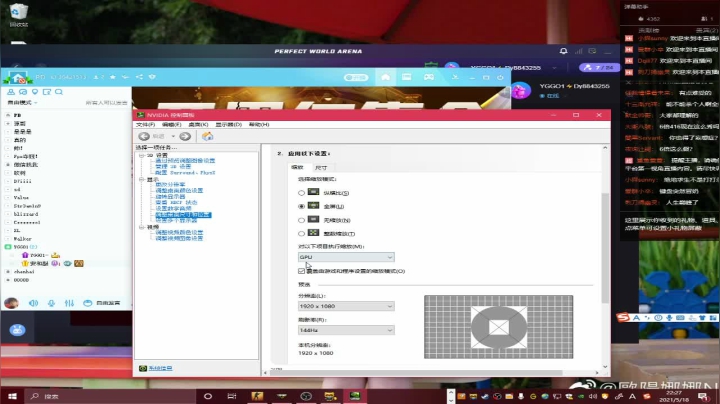Click the favorite star icon in voice chat header
The image size is (720, 404).
[112, 77]
